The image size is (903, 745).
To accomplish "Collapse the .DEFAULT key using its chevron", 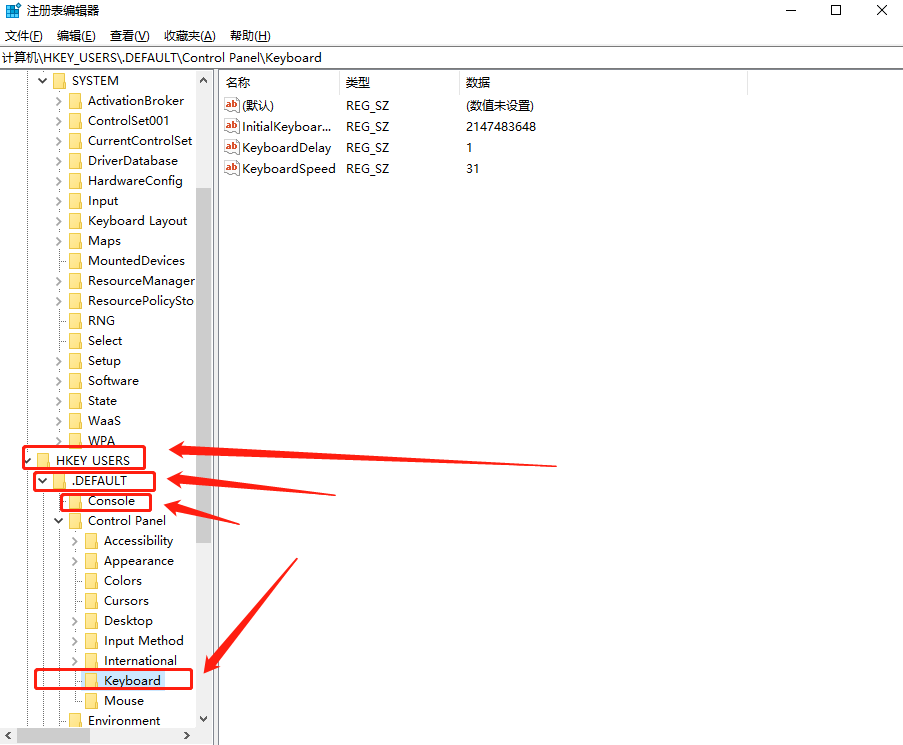I will coord(41,480).
